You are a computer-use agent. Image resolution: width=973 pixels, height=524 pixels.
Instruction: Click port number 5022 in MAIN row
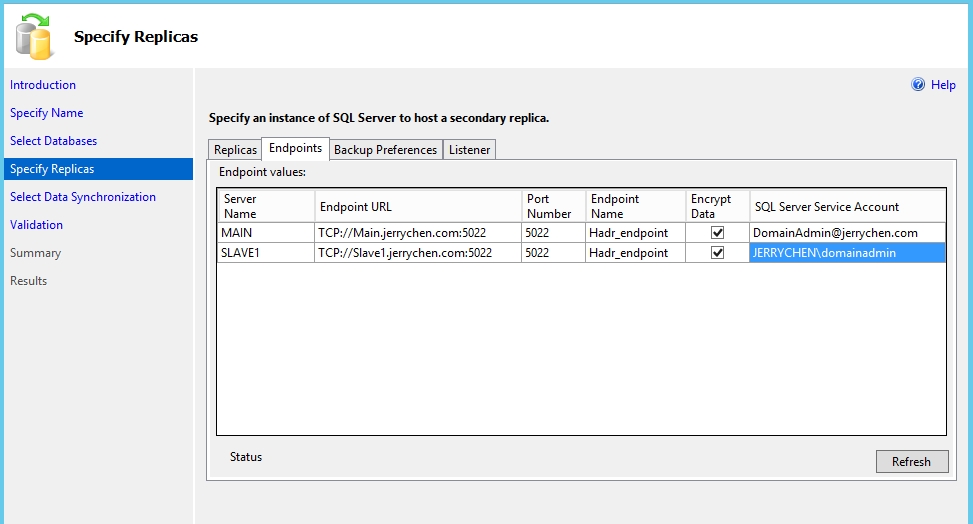[x=554, y=233]
